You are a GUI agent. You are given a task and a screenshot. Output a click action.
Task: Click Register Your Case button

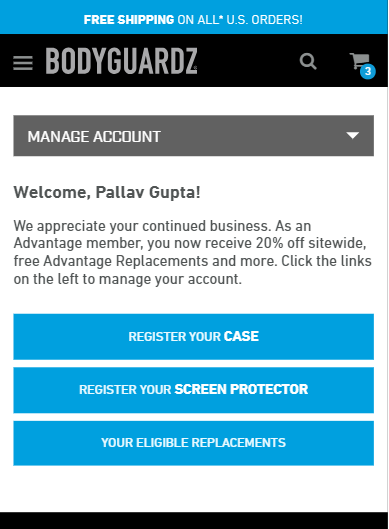[x=194, y=337]
